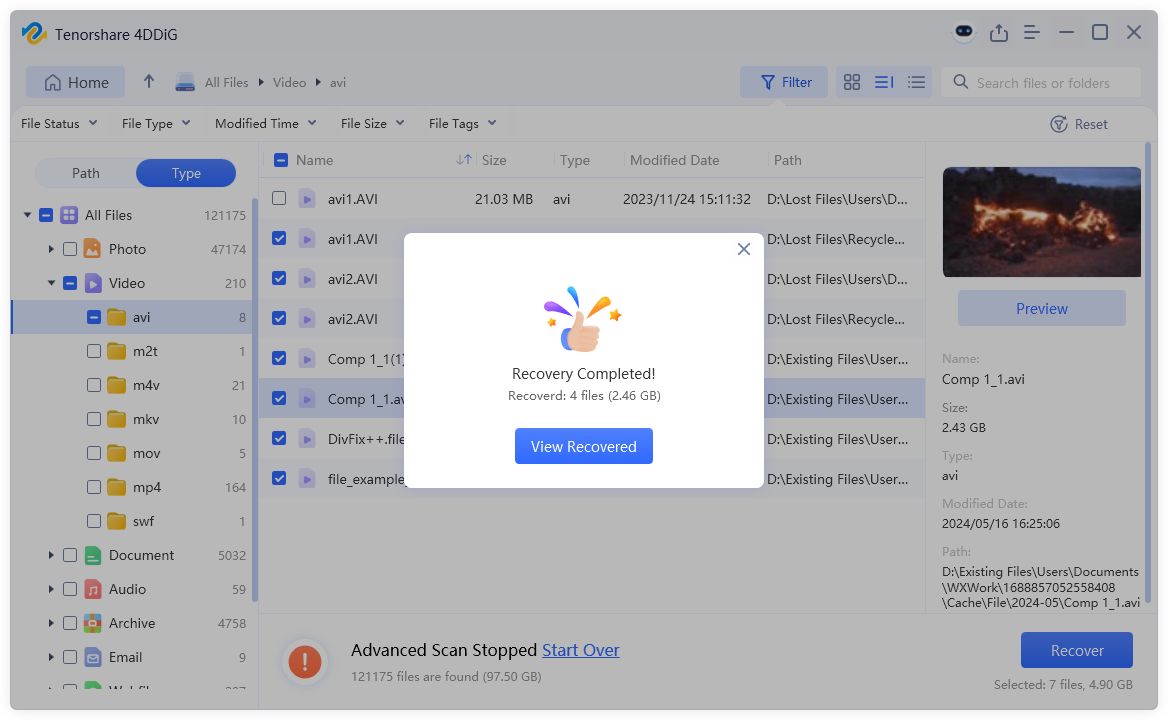This screenshot has height=720, width=1168.
Task: Check the first avi1.AVI file checkbox
Action: 279,198
